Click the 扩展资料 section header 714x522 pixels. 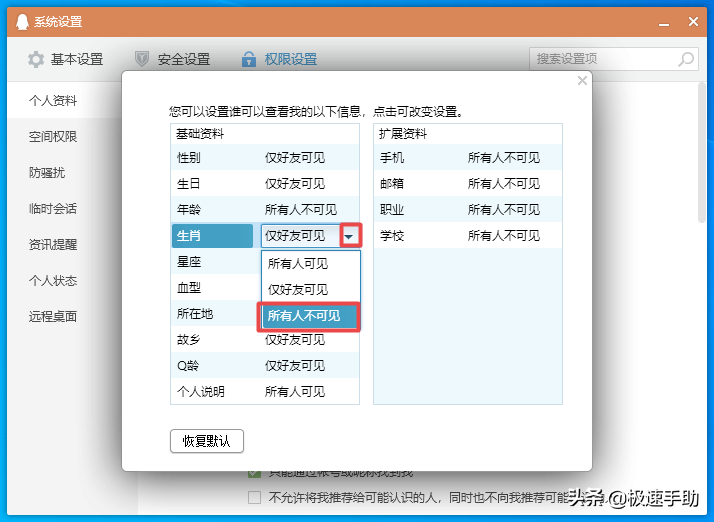click(x=403, y=134)
